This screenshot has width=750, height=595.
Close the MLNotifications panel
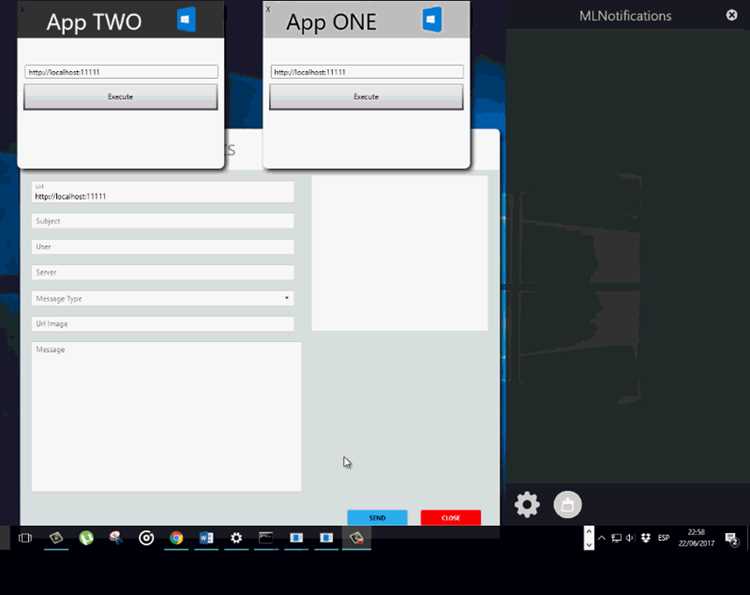tap(731, 15)
